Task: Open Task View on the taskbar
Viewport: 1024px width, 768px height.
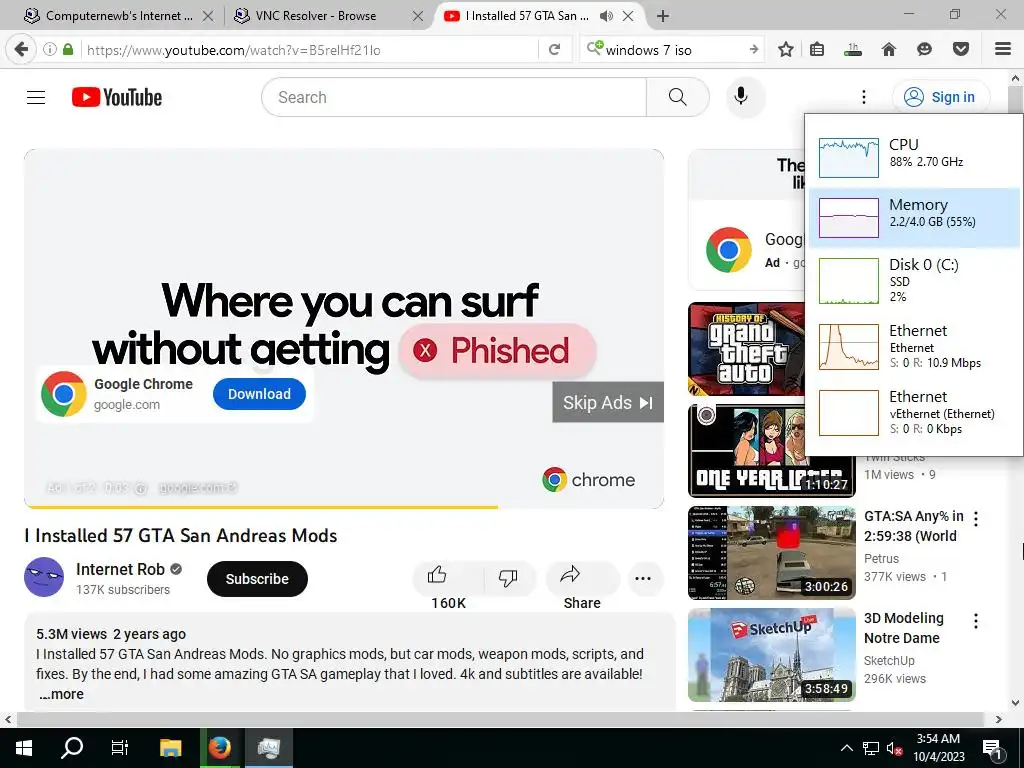Action: tap(120, 748)
